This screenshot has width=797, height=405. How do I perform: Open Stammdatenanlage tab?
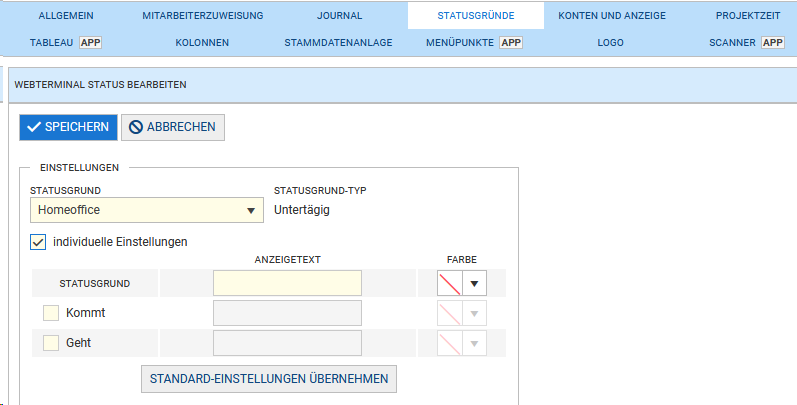pos(339,43)
